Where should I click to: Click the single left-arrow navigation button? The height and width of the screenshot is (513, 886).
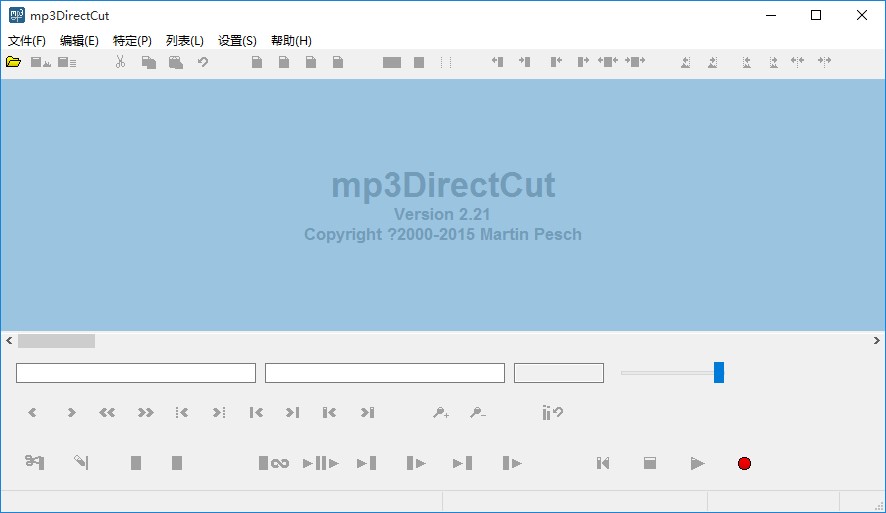(x=32, y=412)
